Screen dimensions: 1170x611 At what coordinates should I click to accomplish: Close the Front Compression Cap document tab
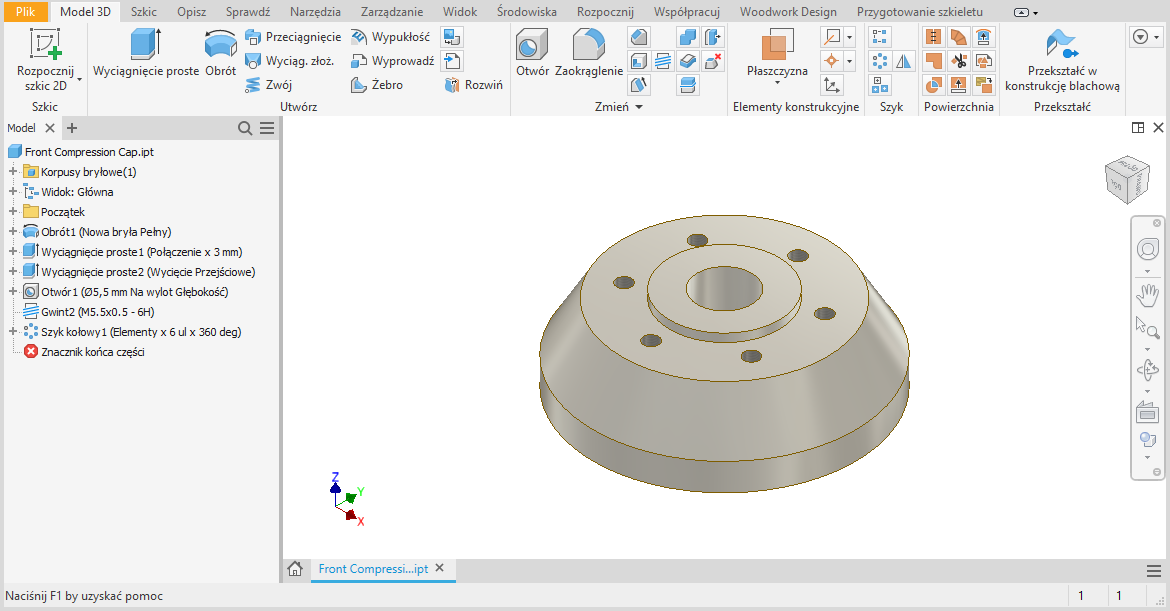(x=439, y=568)
